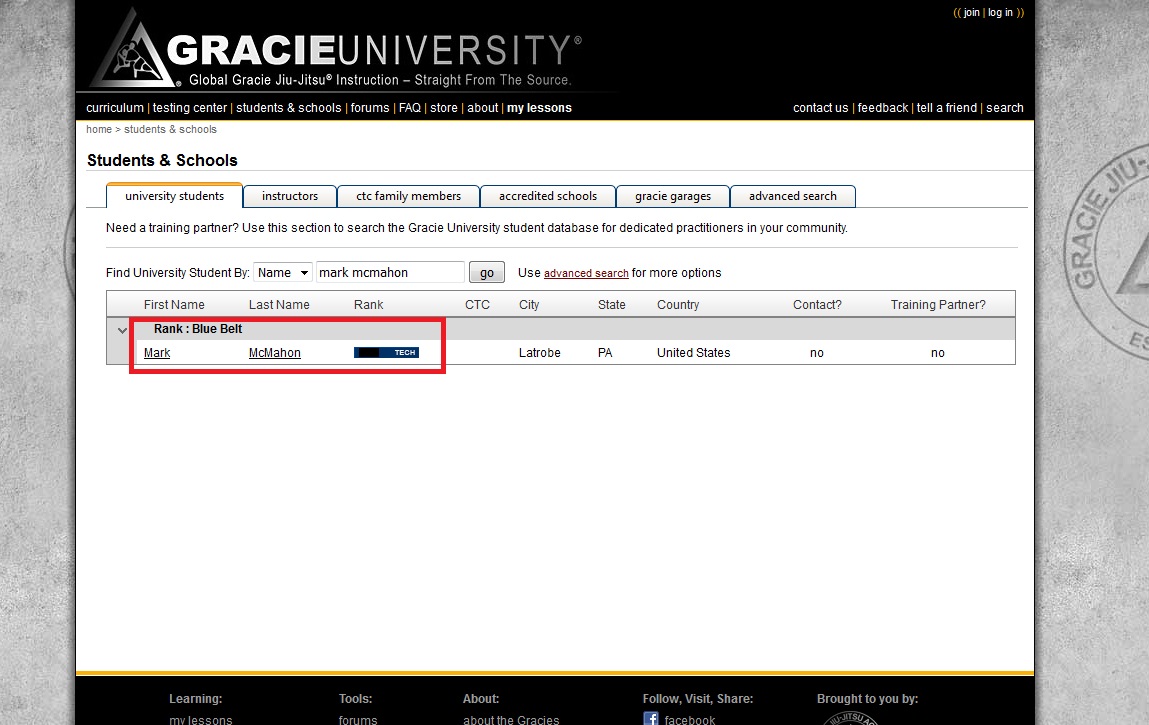Sort by City column header
Viewport: 1149px width, 725px height.
click(x=529, y=304)
